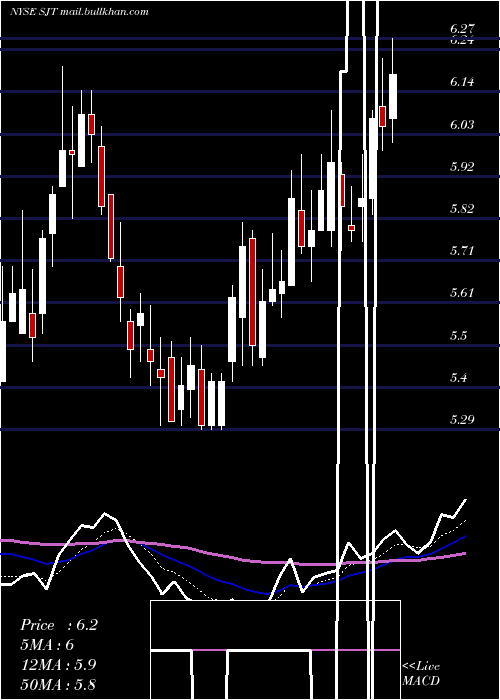The height and width of the screenshot is (700, 500).
Task: Click the last white candlestick near 6.14
Action: pyautogui.click(x=393, y=96)
